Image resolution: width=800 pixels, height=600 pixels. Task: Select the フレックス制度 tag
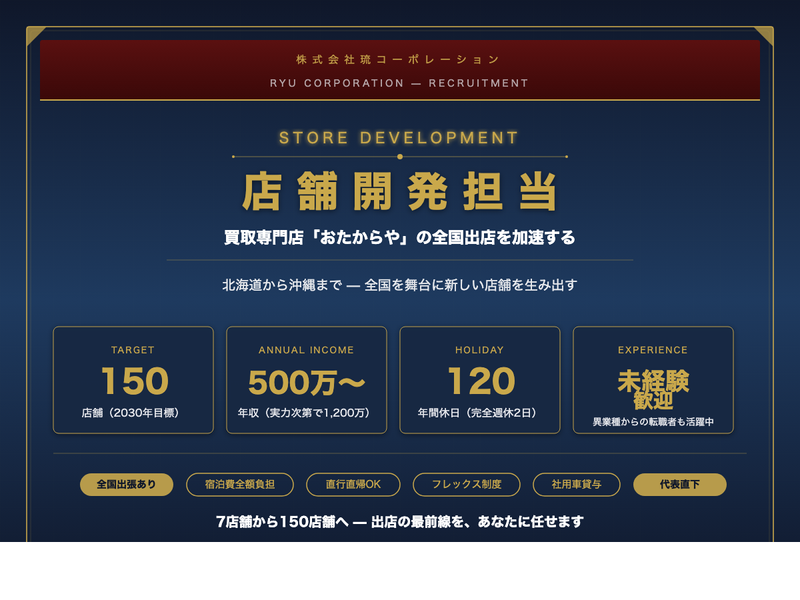(466, 485)
